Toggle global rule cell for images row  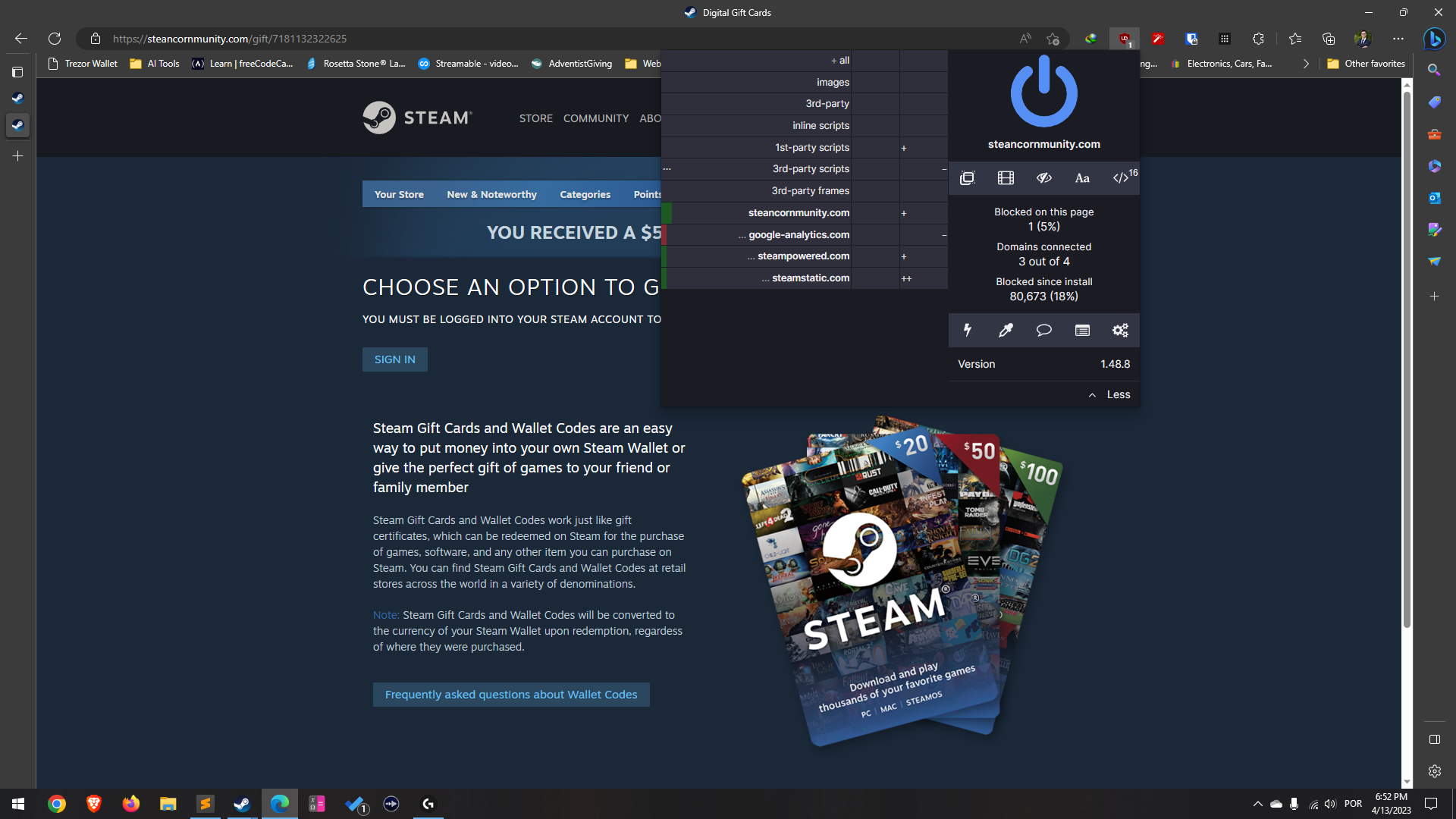(875, 82)
